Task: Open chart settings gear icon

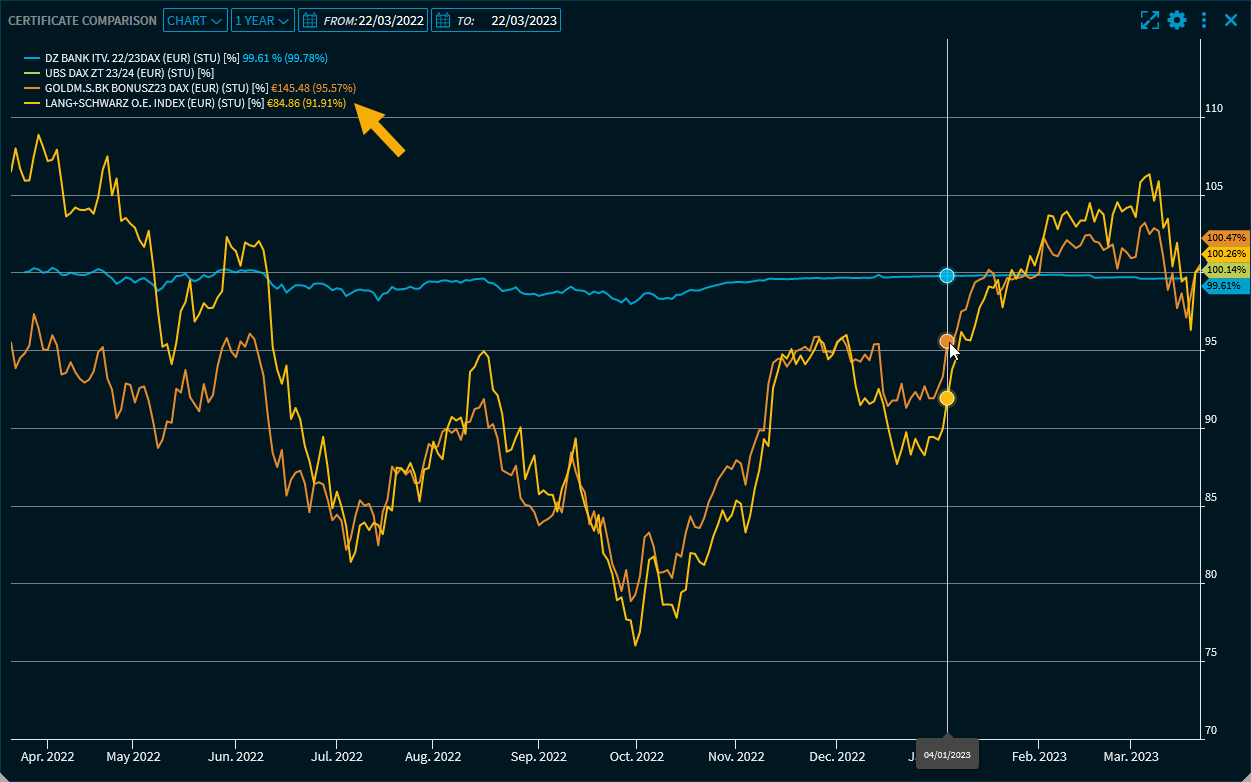Action: 1177,20
